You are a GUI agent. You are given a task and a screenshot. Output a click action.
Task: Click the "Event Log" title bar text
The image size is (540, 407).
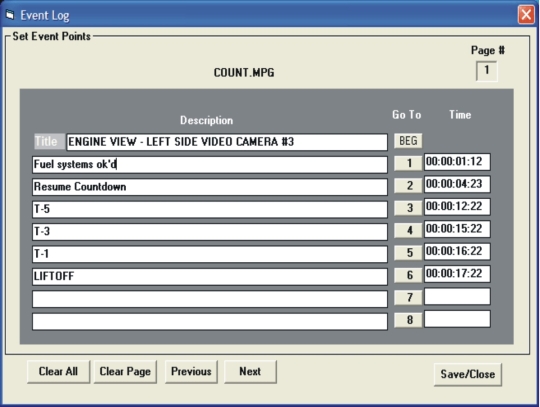(x=45, y=15)
